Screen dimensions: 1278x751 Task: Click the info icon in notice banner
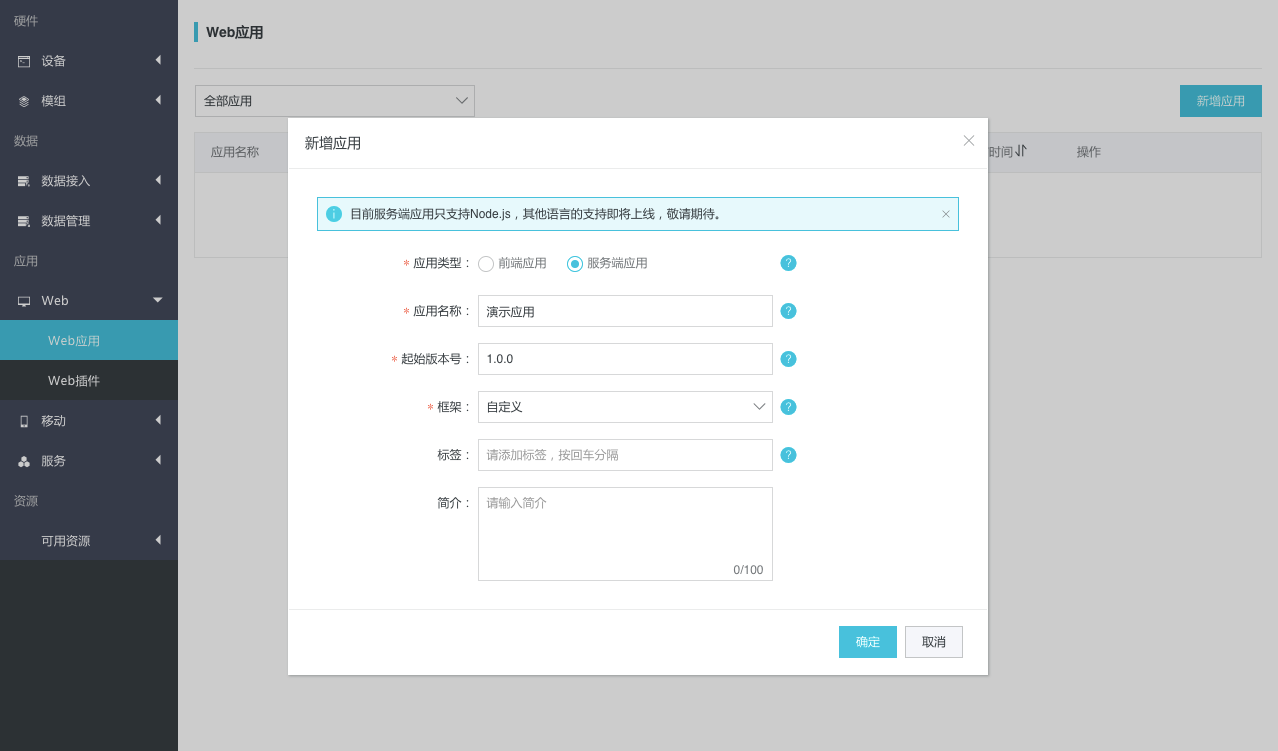[x=334, y=214]
